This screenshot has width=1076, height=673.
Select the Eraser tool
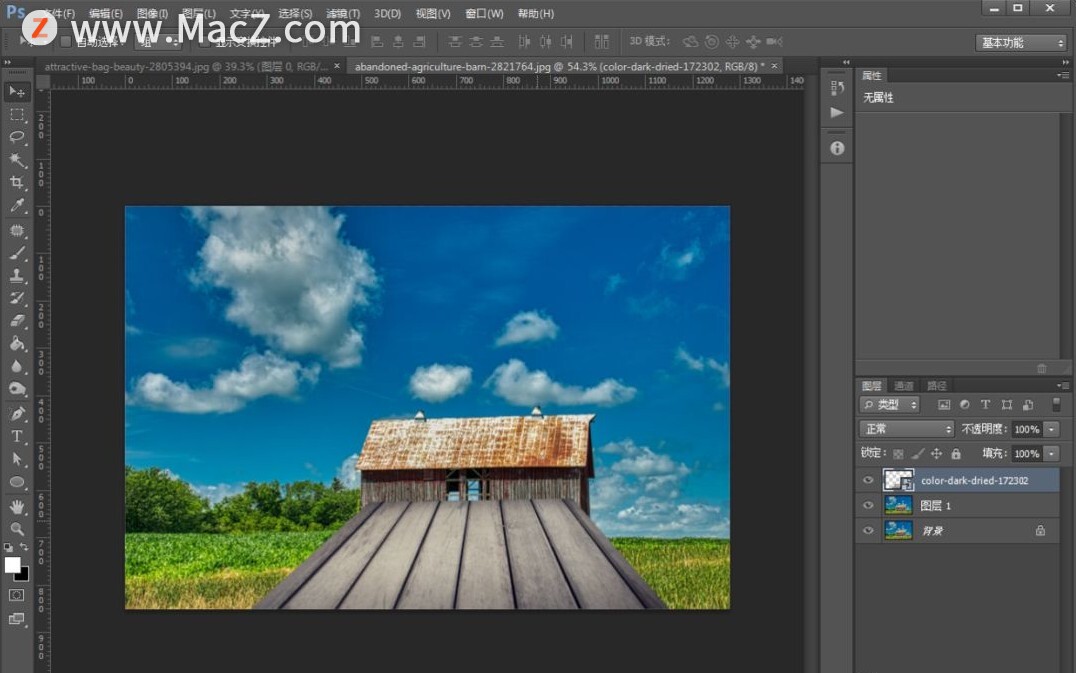click(17, 321)
